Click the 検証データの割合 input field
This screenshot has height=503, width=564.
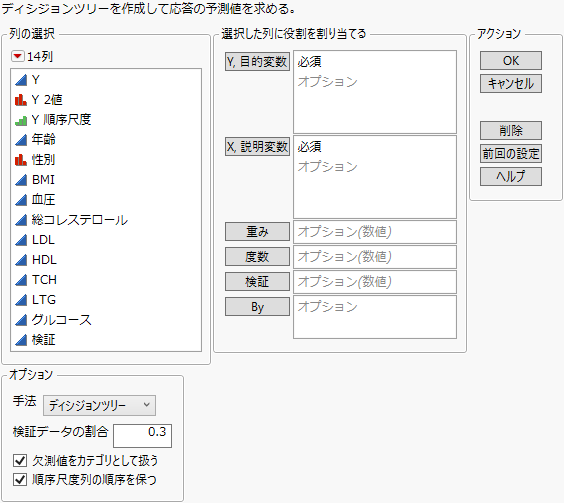(x=142, y=436)
